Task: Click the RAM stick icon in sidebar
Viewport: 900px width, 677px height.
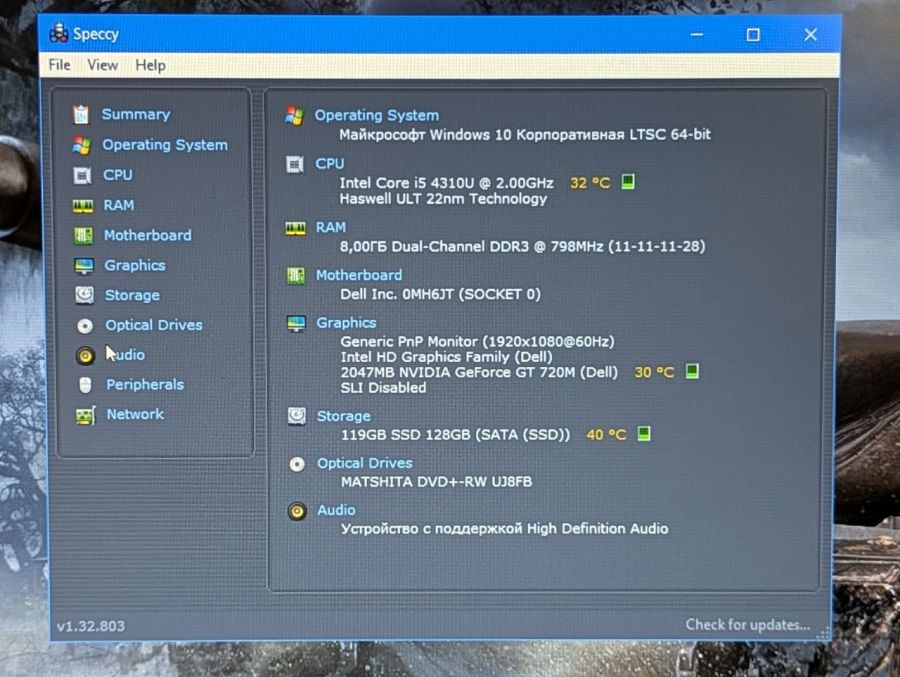Action: (83, 206)
